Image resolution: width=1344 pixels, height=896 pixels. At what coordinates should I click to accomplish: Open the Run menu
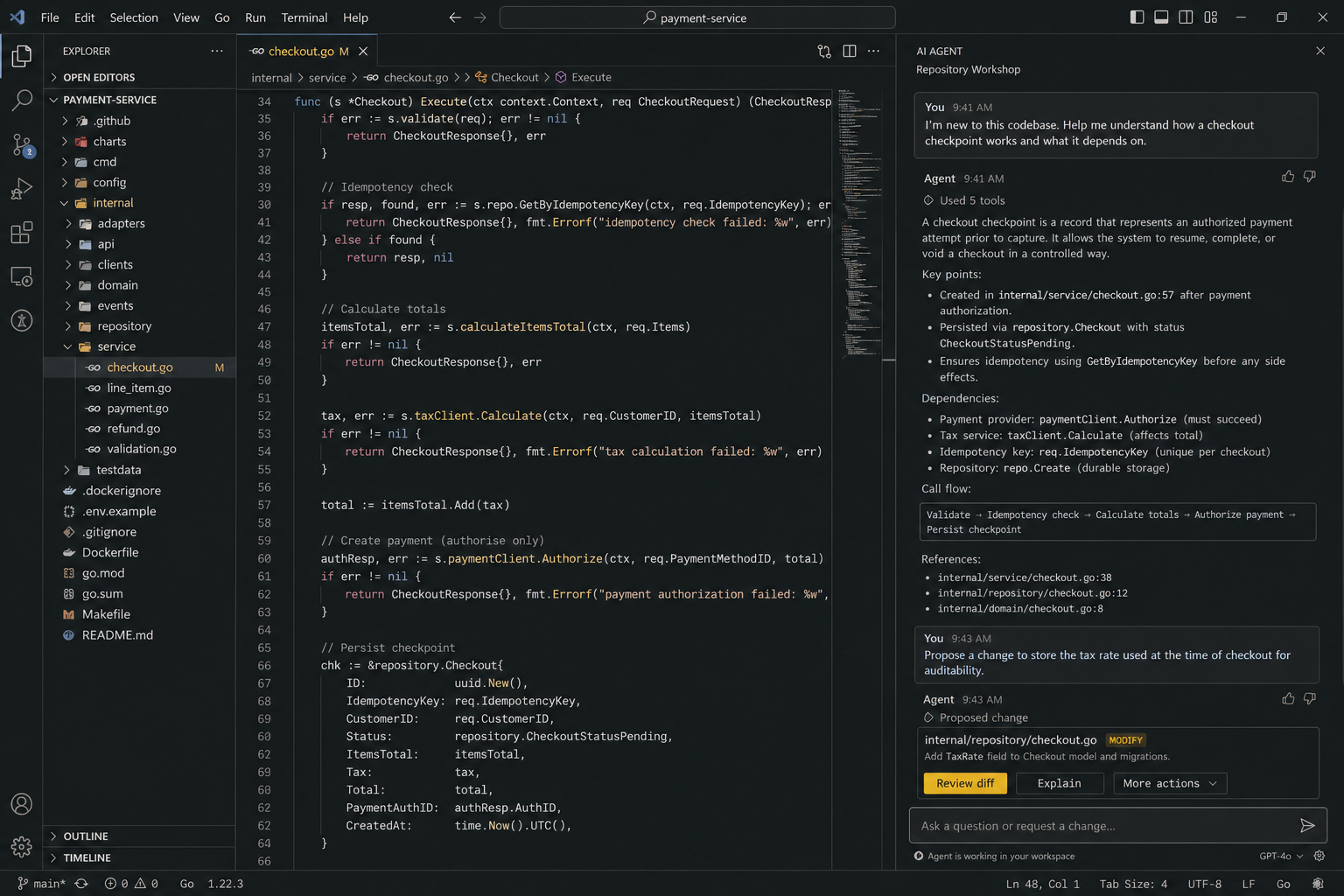click(255, 17)
